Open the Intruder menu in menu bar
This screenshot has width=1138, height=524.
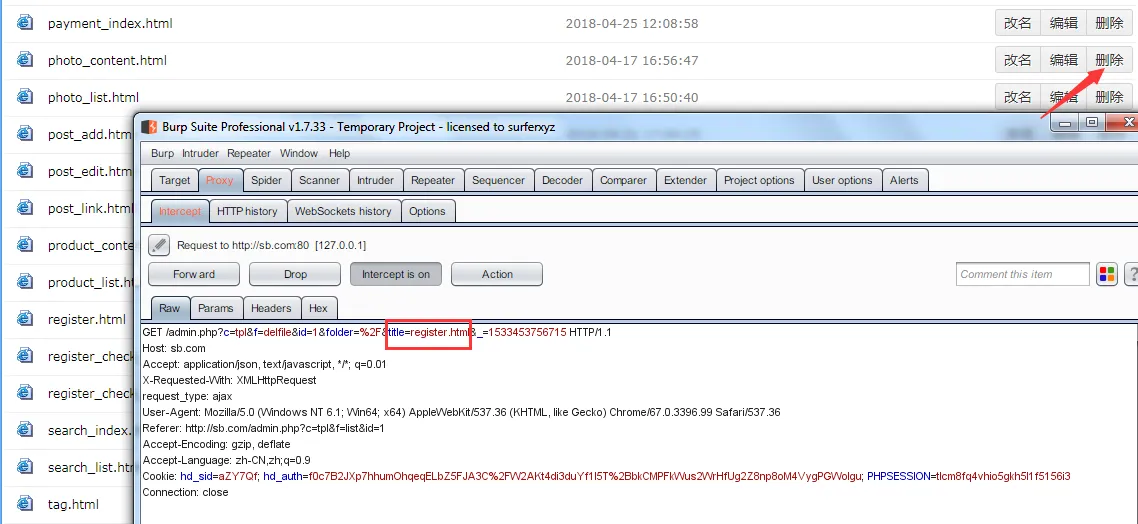200,153
